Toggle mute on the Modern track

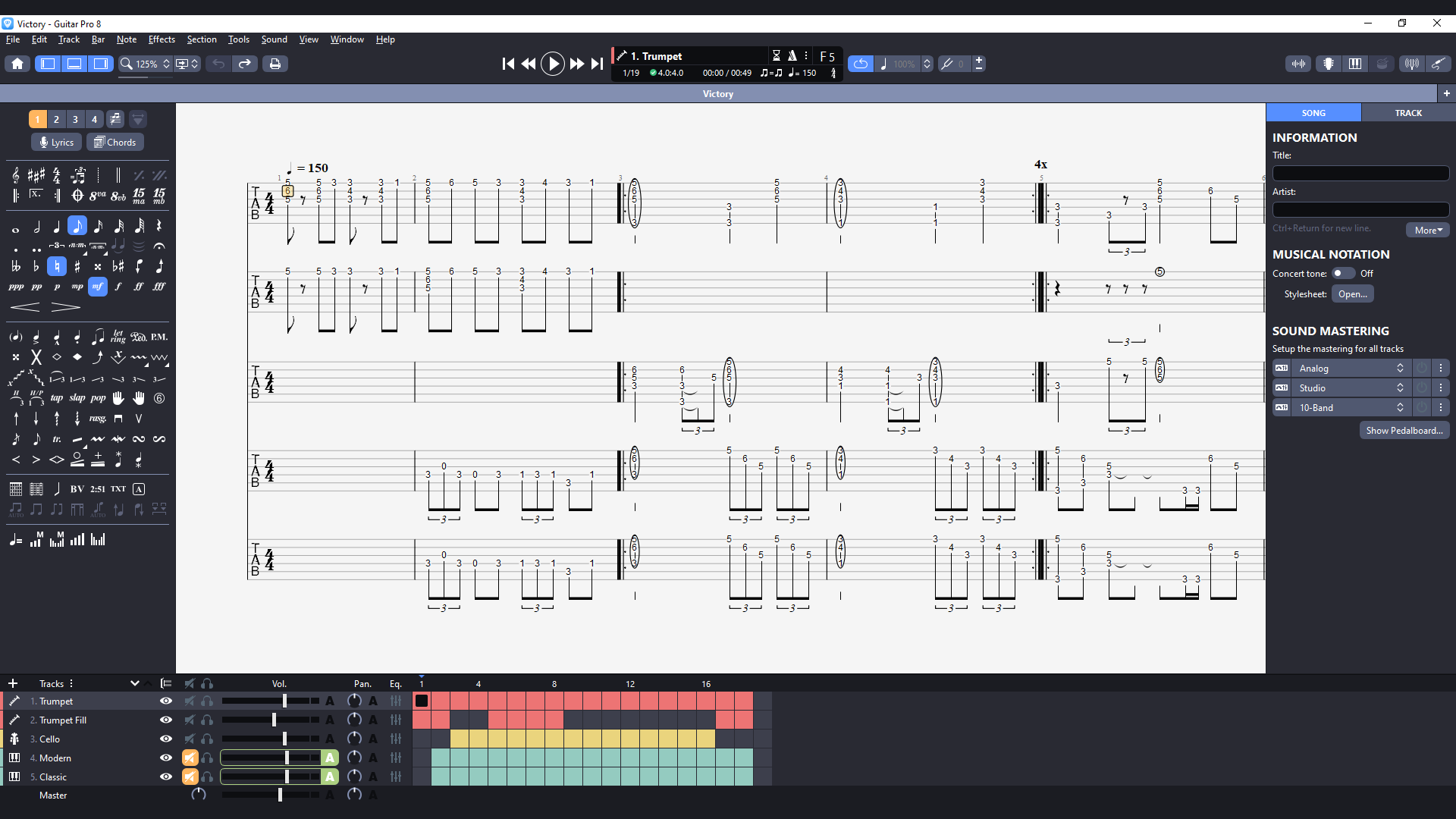pos(190,758)
